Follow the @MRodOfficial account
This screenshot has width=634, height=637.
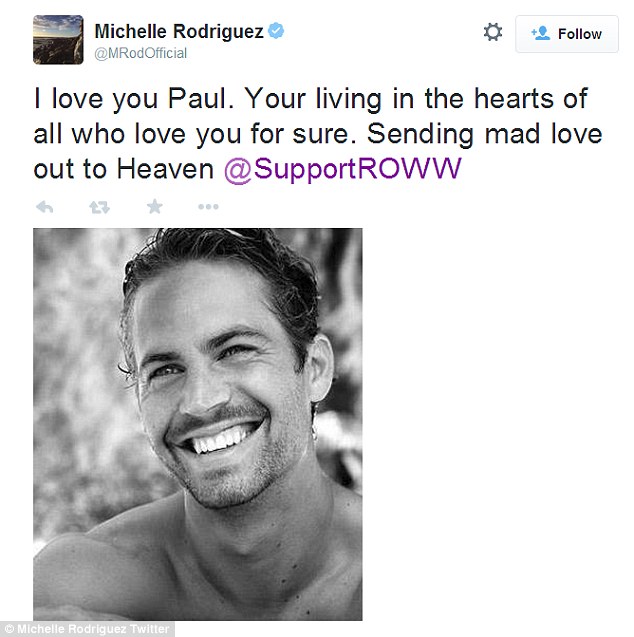[567, 34]
